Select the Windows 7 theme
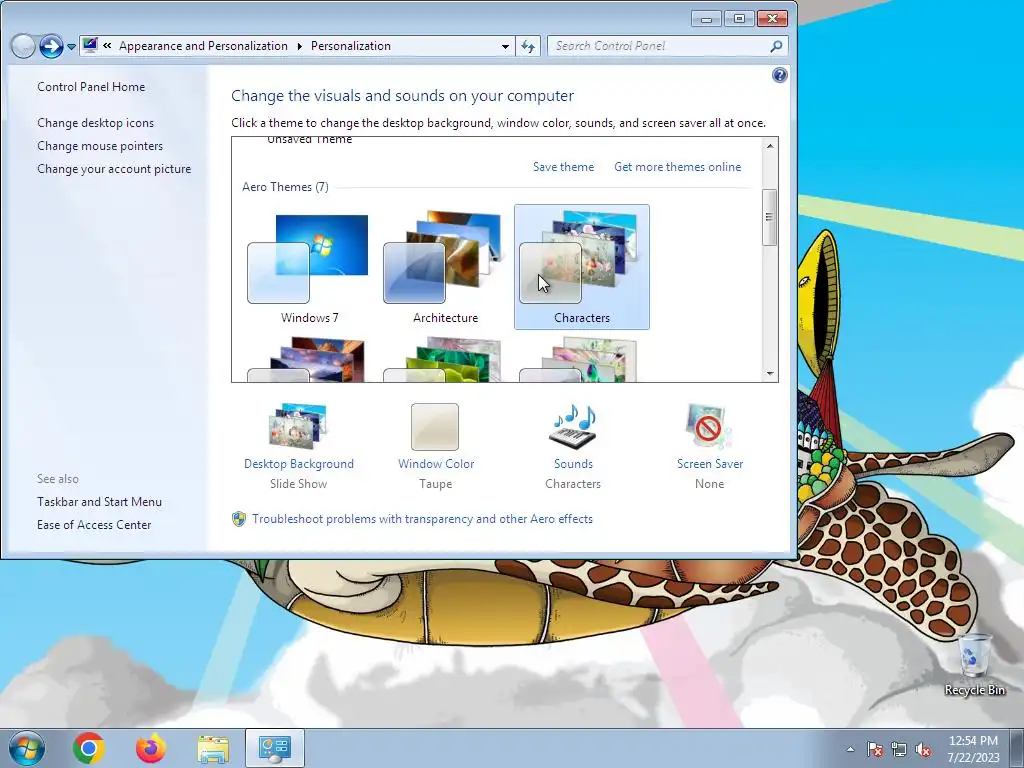 pyautogui.click(x=310, y=267)
